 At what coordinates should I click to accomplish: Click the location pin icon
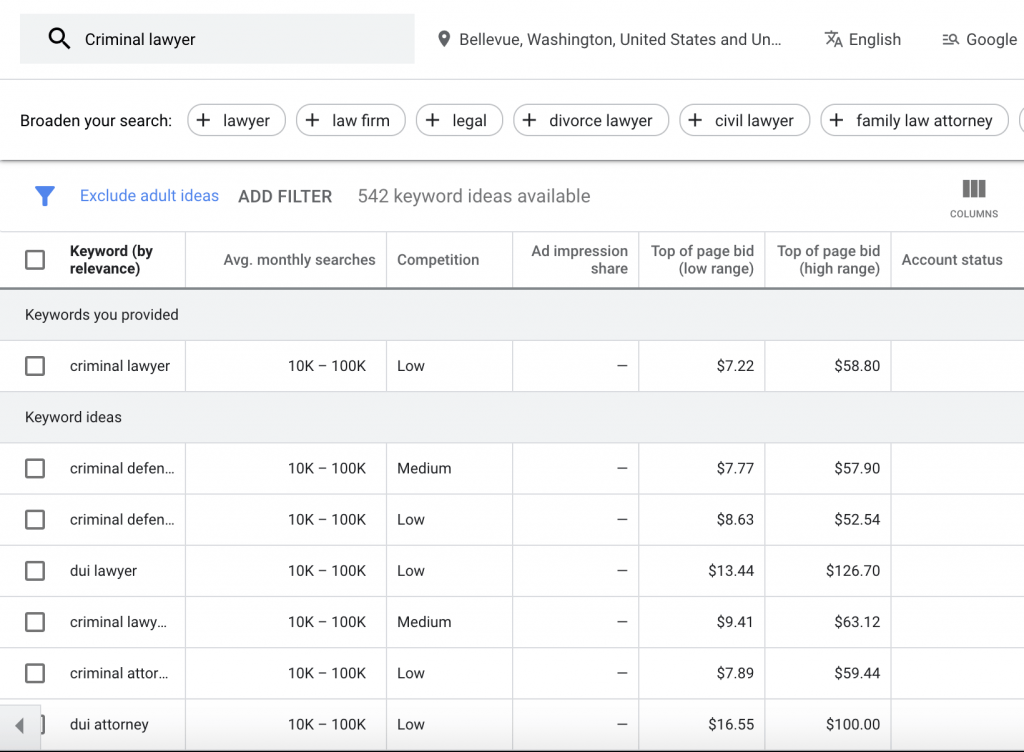click(444, 39)
